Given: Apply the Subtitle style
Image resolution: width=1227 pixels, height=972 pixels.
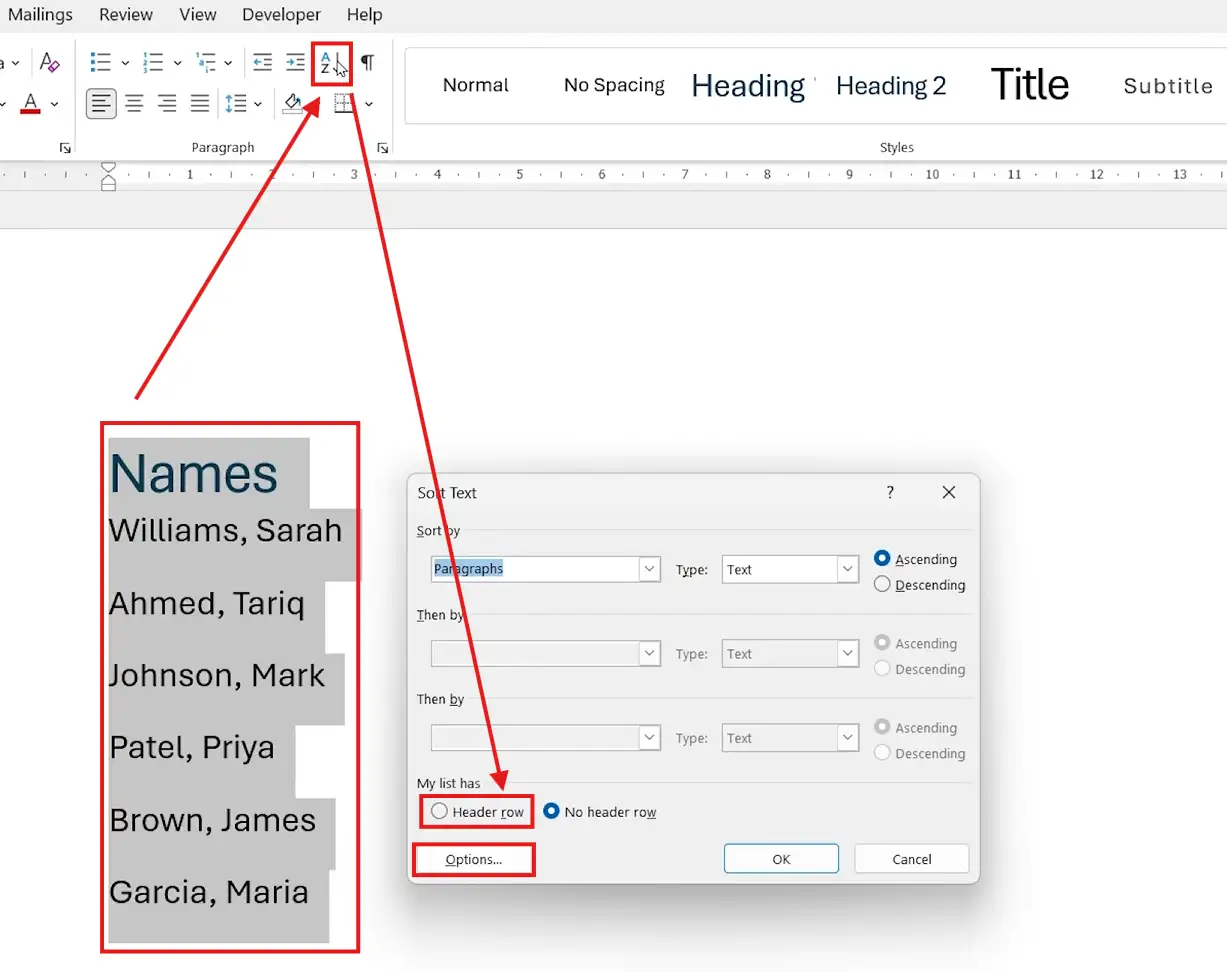Looking at the screenshot, I should coord(1168,86).
